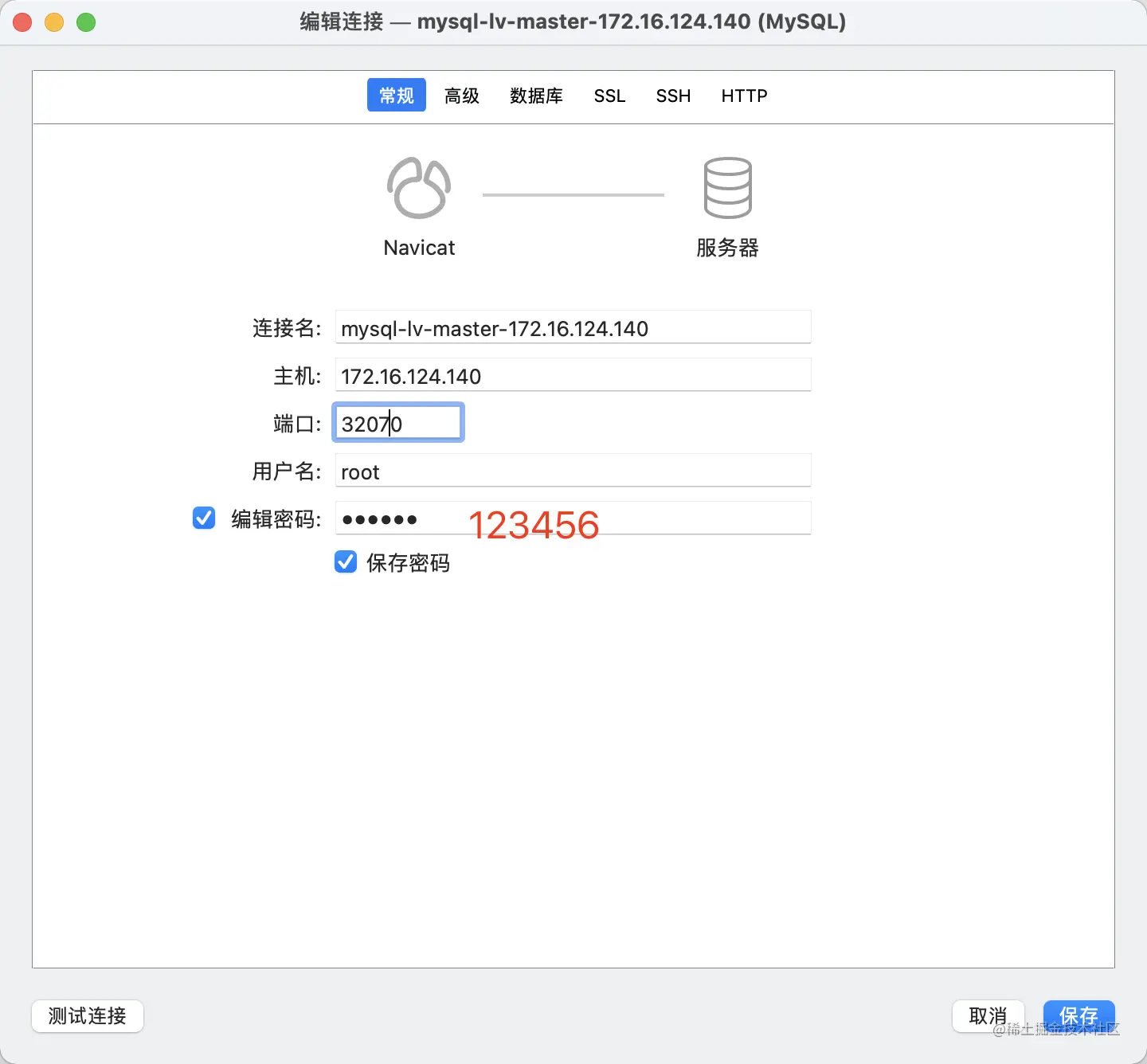This screenshot has width=1147, height=1064.
Task: Click the 用户名: label
Action: tap(287, 471)
